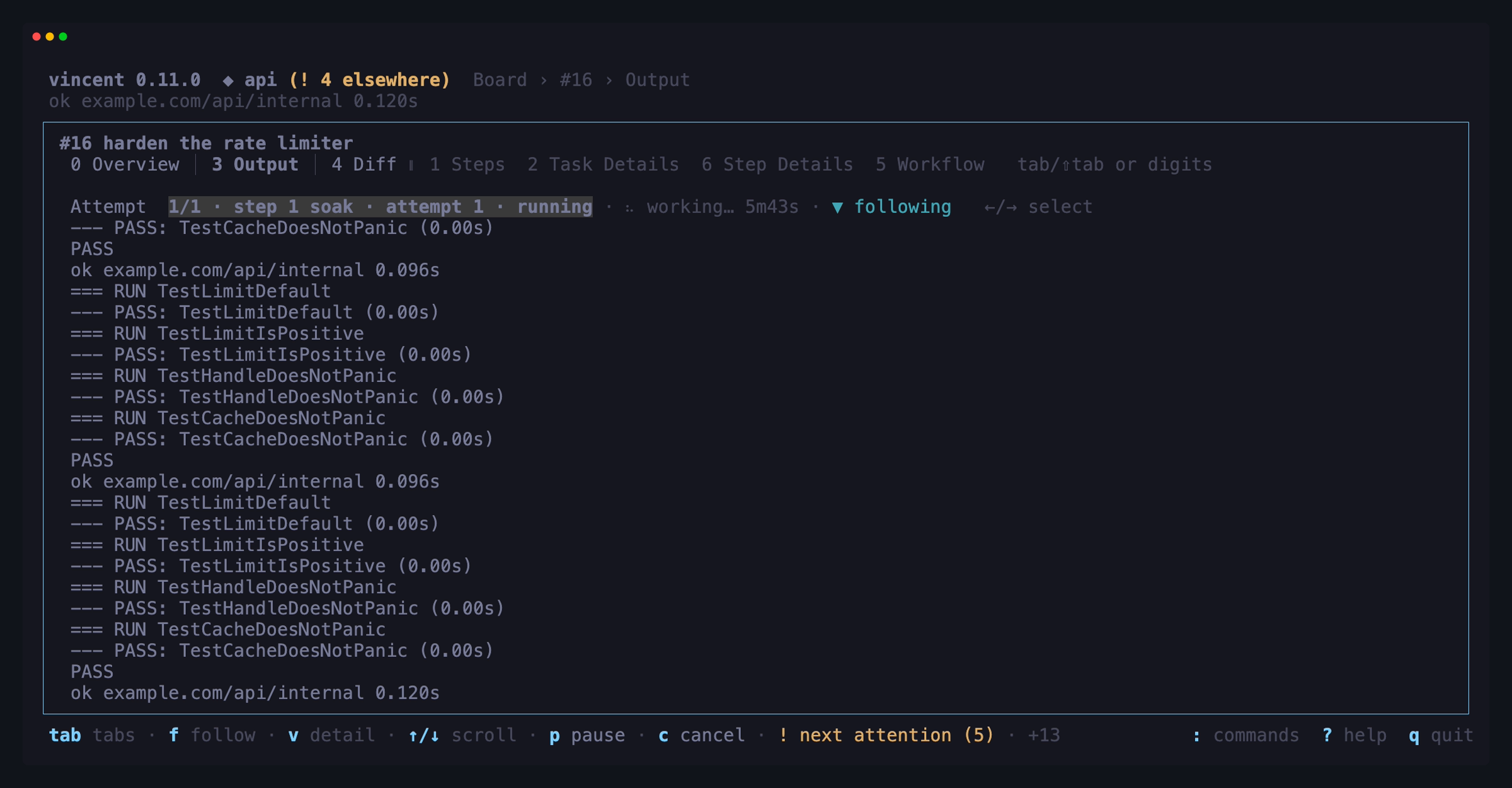Open the 6 Step Details tab
The image size is (1512, 788).
[x=777, y=165]
